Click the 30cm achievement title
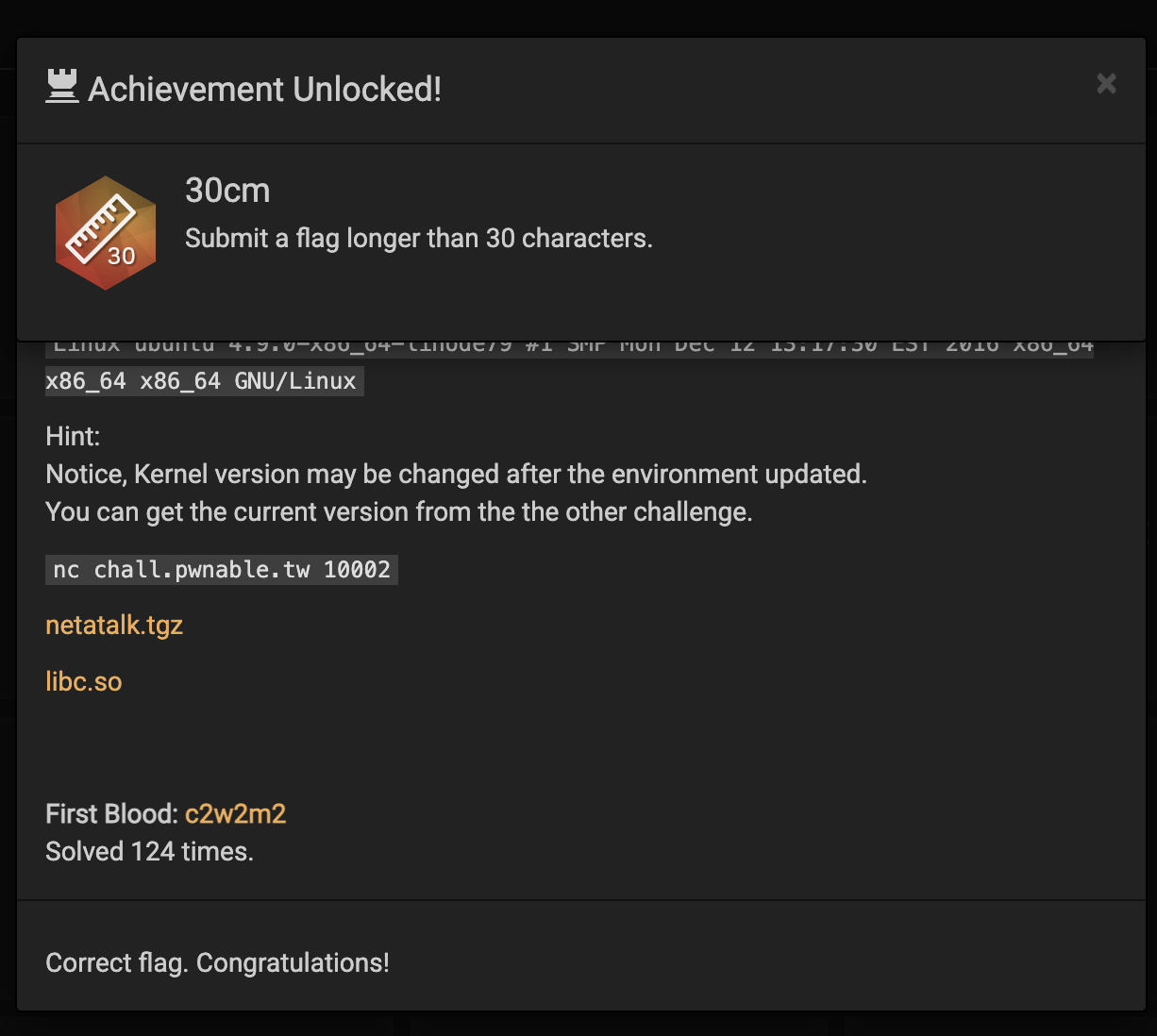 coord(227,191)
